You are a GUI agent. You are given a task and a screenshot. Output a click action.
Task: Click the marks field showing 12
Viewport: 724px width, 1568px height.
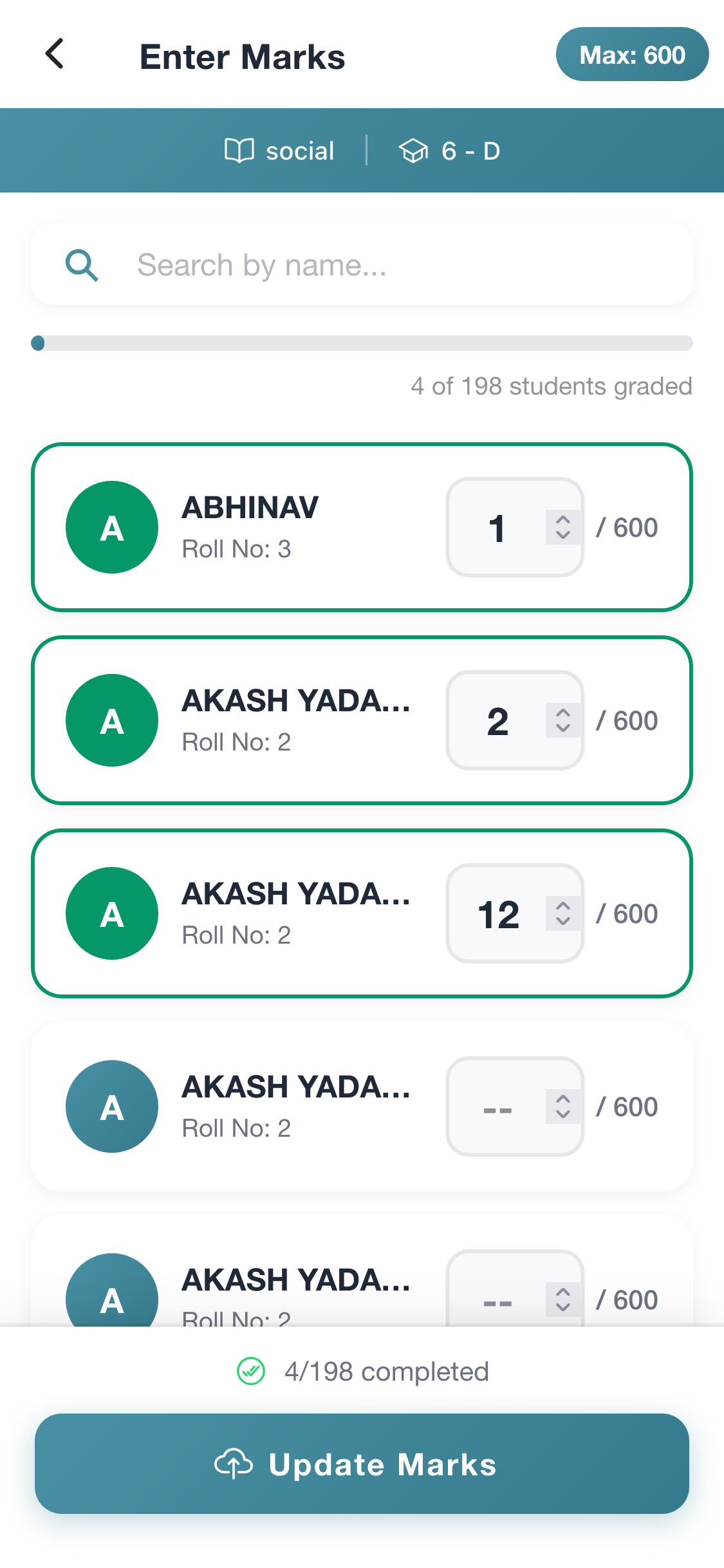tap(498, 914)
